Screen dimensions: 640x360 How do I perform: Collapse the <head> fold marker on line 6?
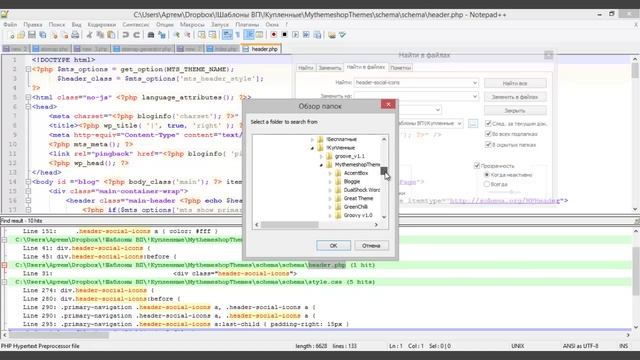pyautogui.click(x=28, y=107)
